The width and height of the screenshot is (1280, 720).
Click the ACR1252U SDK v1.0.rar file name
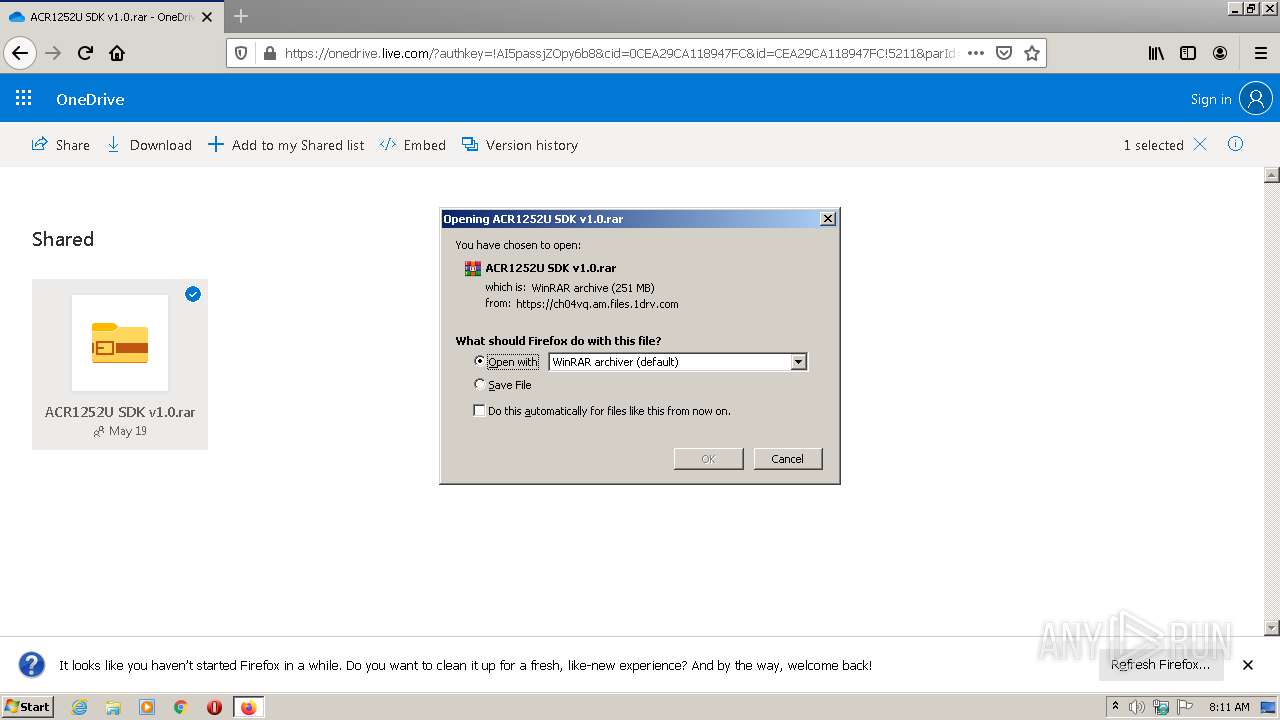(x=120, y=412)
